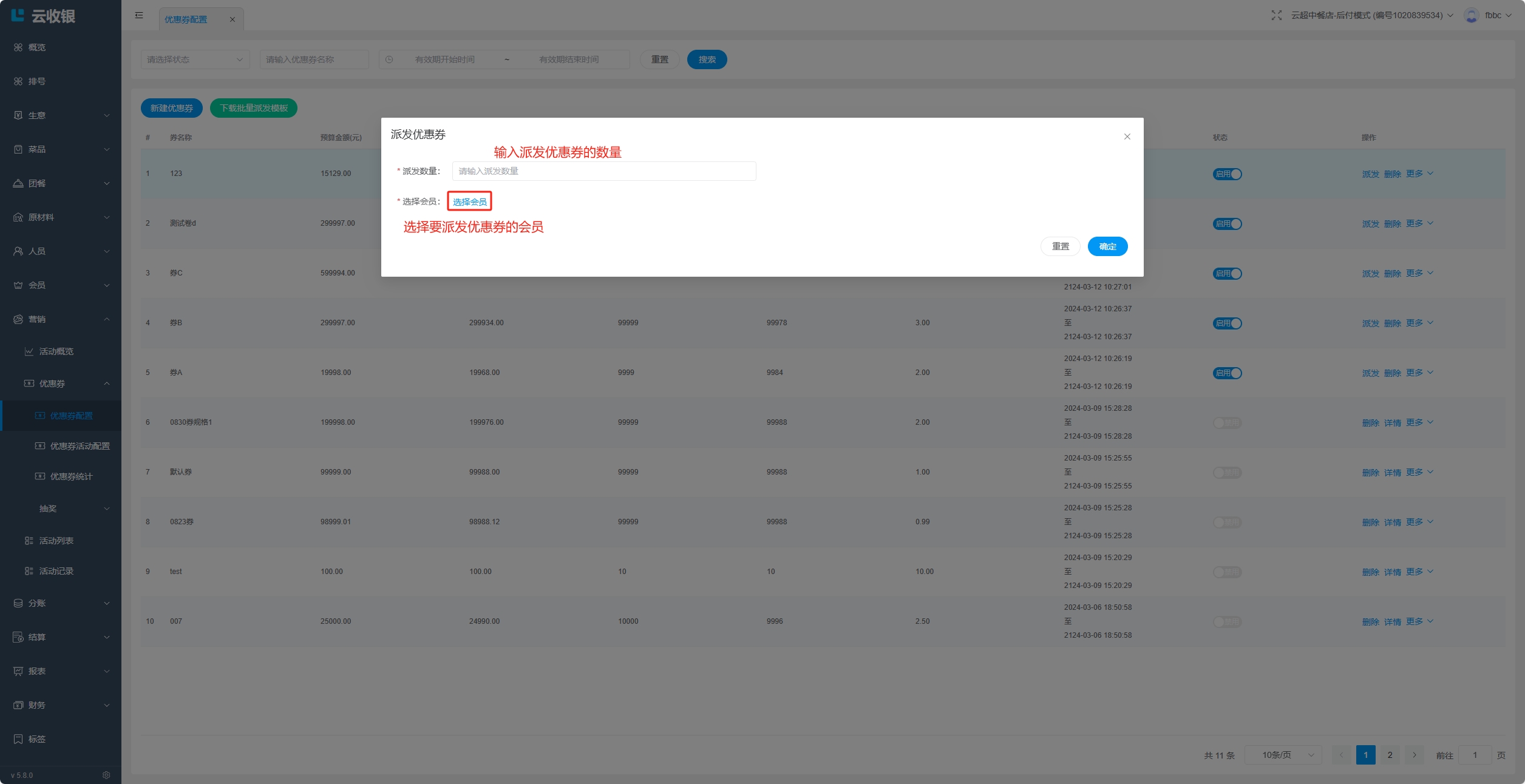Close the 派发优惠券 dialog with X
The image size is (1525, 784).
tap(1127, 137)
